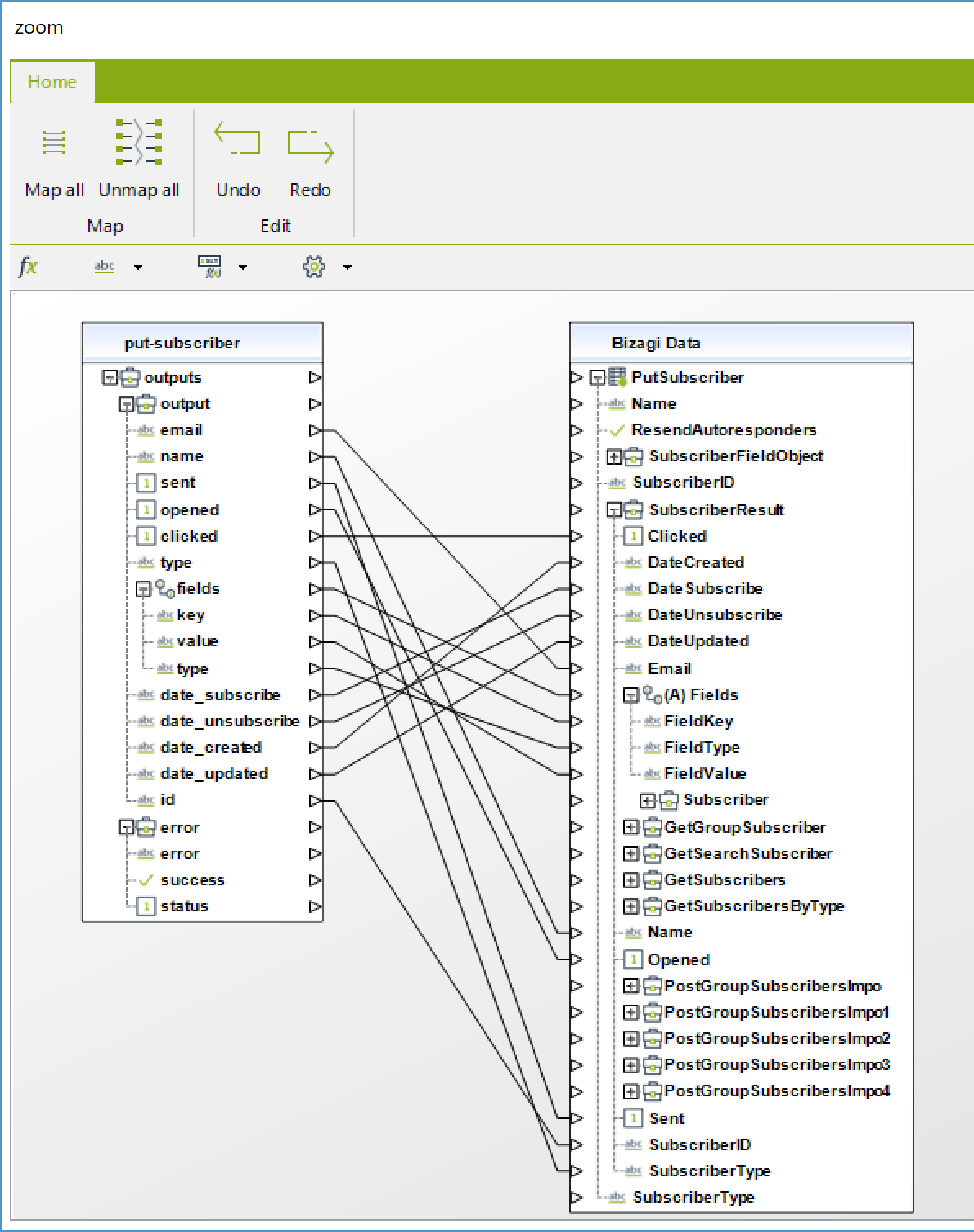Expand the PostGroupSubscribersImpo1 node
974x1232 pixels.
[x=631, y=1013]
